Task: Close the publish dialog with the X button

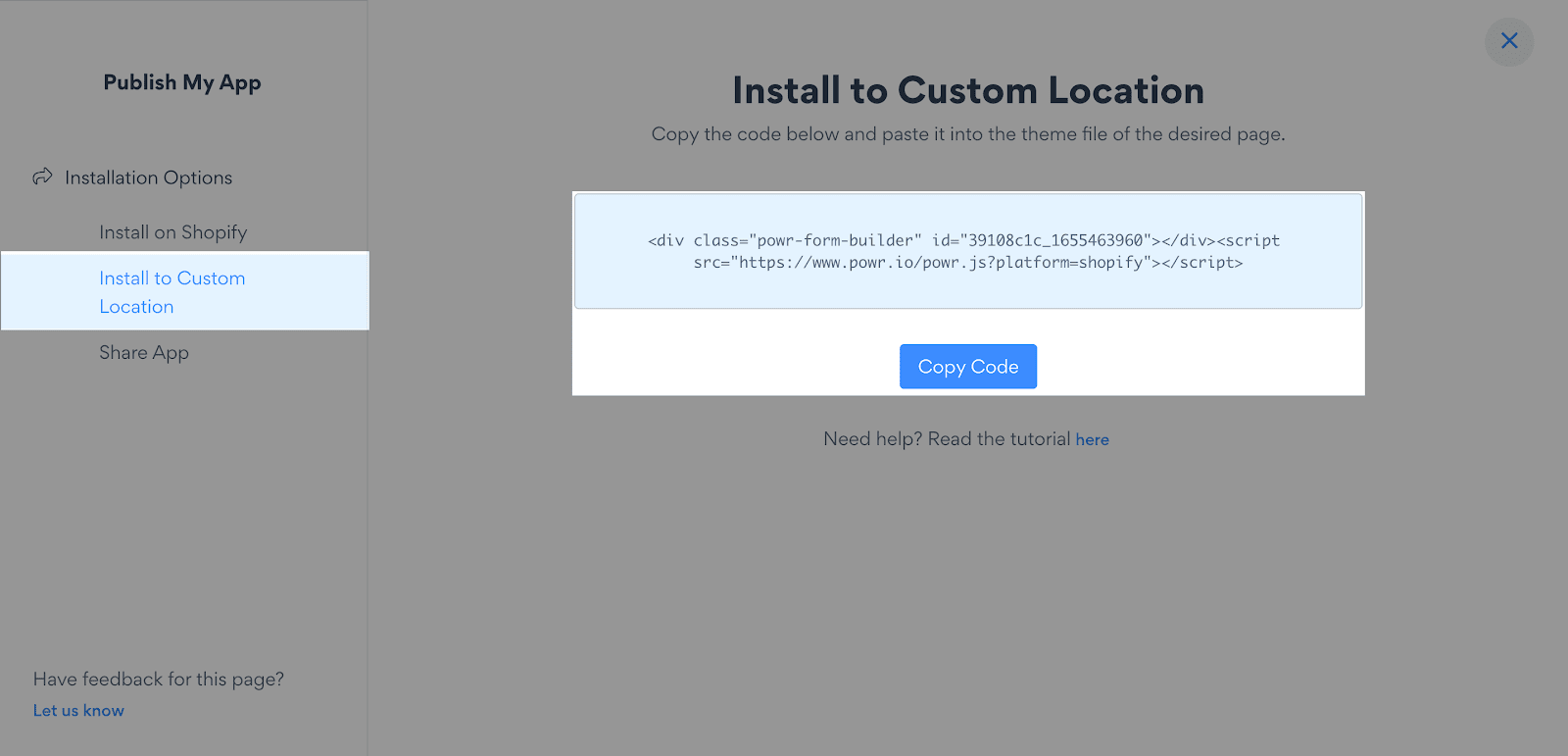Action: coord(1509,41)
